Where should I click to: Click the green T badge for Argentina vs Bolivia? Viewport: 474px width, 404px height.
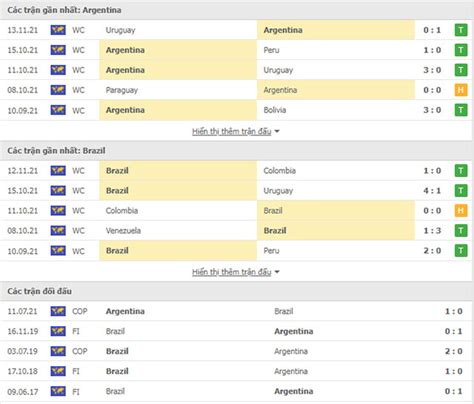coord(461,110)
